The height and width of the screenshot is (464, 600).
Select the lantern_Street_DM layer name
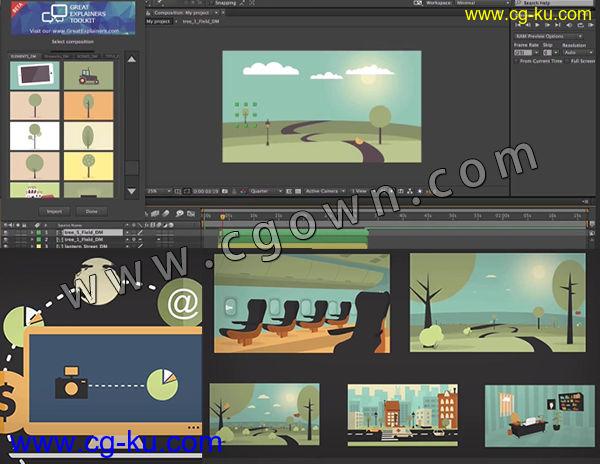(x=86, y=246)
